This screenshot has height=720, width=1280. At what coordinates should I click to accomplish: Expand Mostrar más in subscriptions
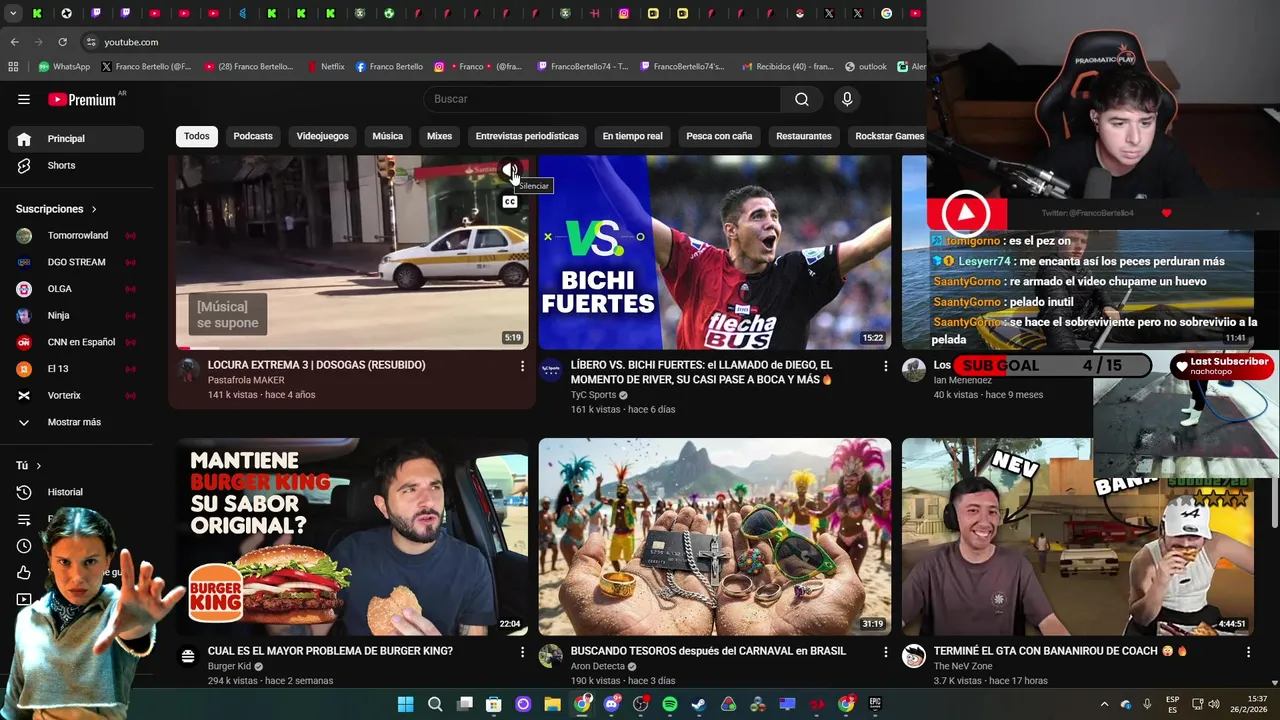click(x=76, y=422)
